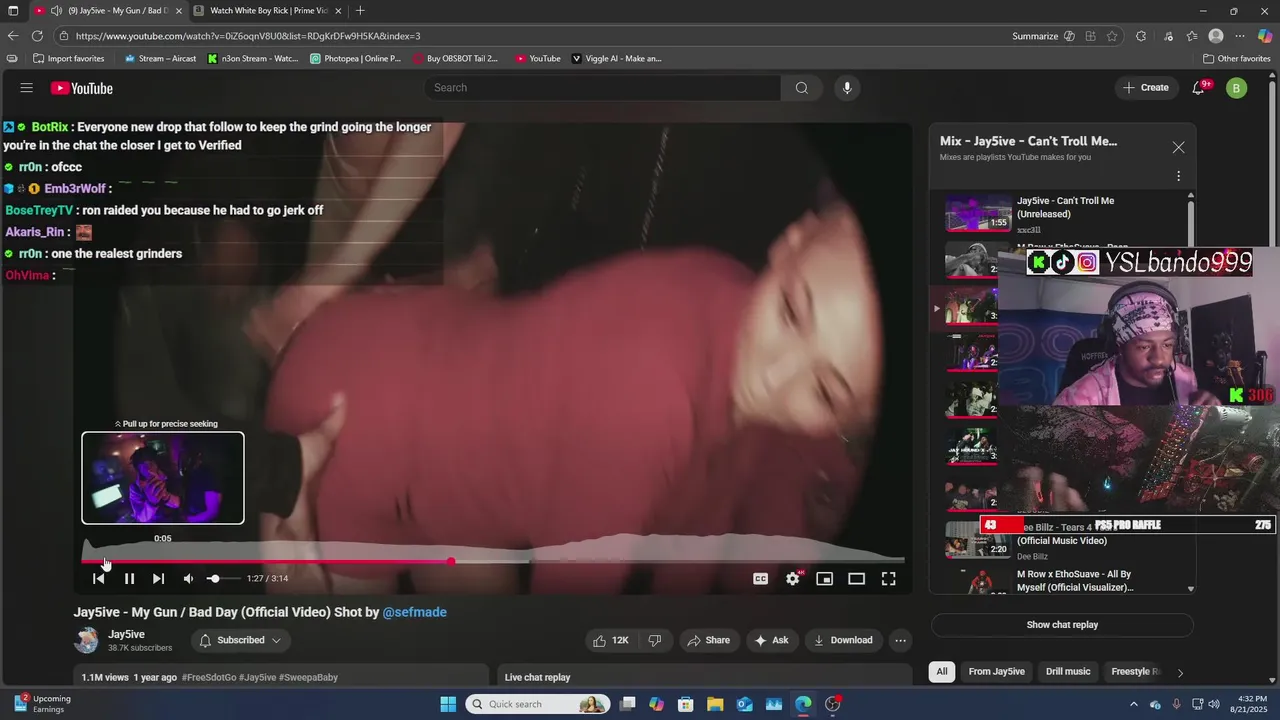
Task: Seek using the red video progress bar
Action: (493, 561)
